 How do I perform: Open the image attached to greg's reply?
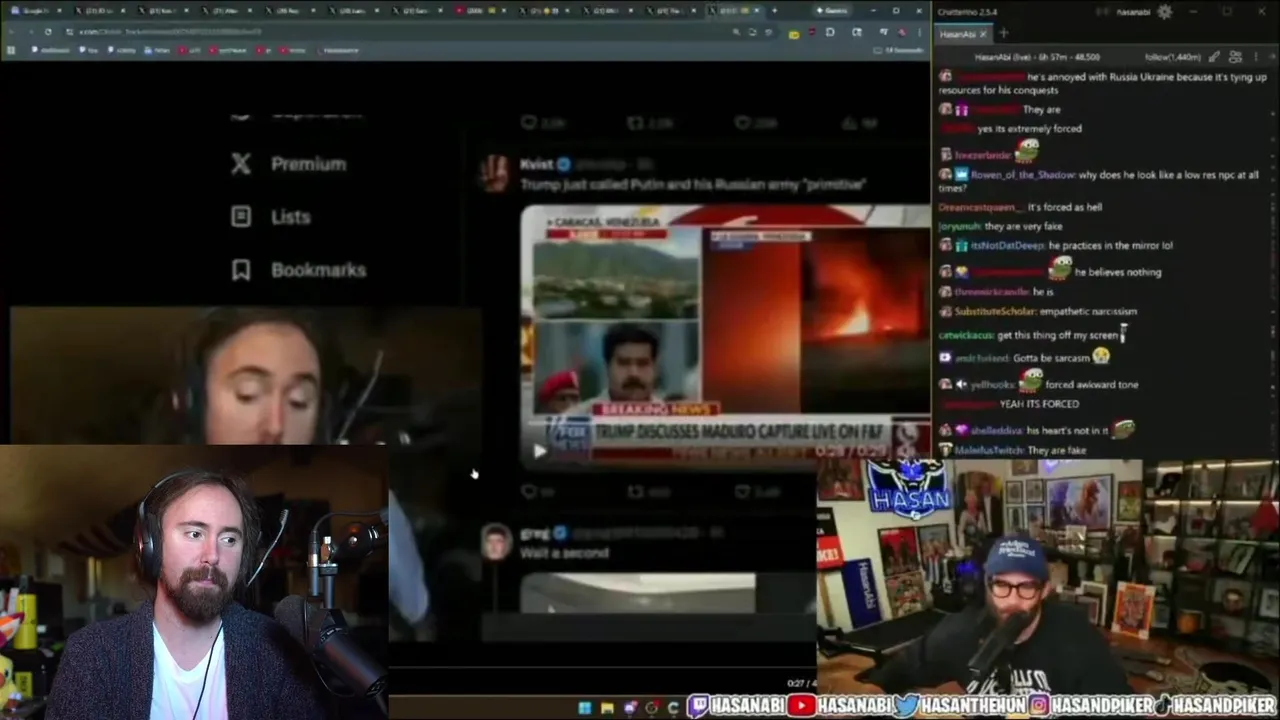pyautogui.click(x=637, y=593)
